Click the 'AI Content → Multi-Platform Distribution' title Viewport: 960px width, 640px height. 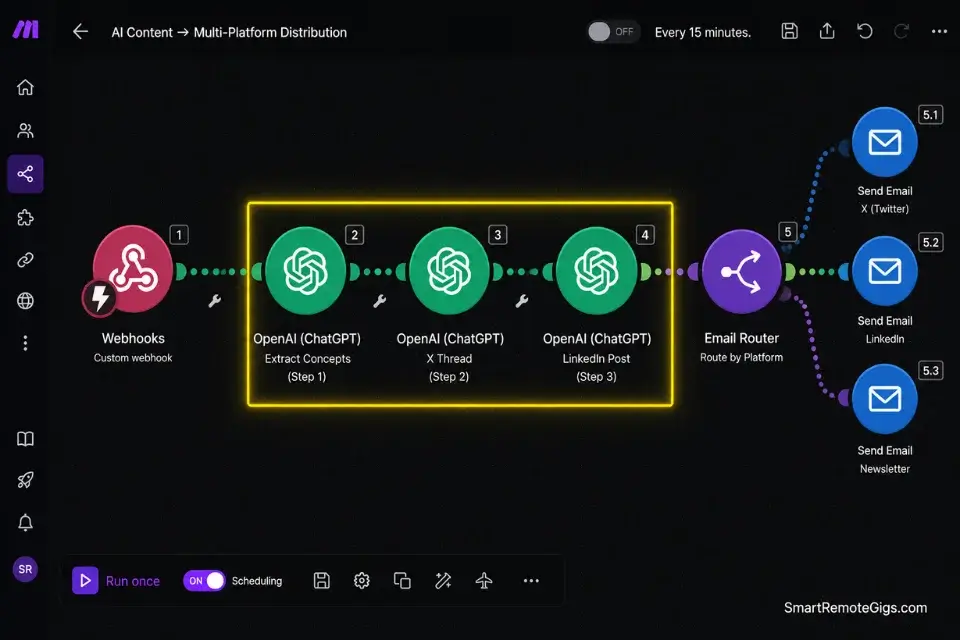coord(229,32)
